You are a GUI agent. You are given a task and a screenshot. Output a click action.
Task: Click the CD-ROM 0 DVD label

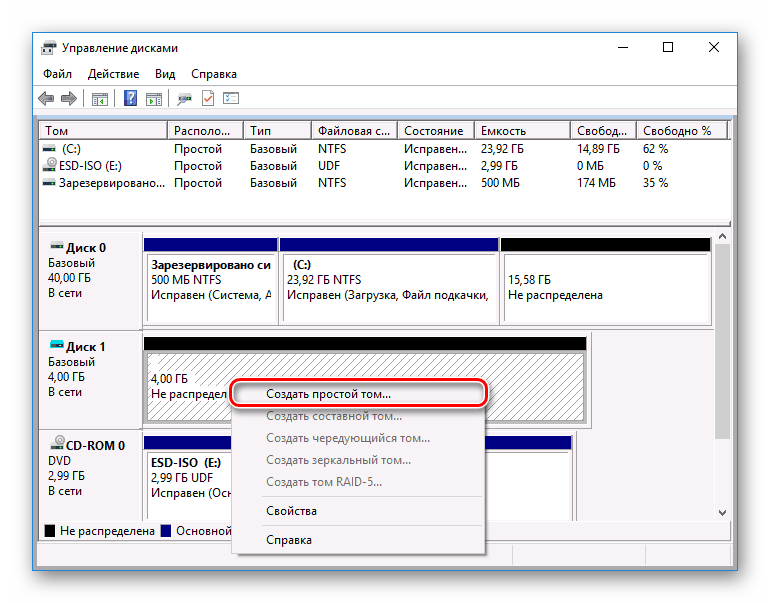click(91, 475)
